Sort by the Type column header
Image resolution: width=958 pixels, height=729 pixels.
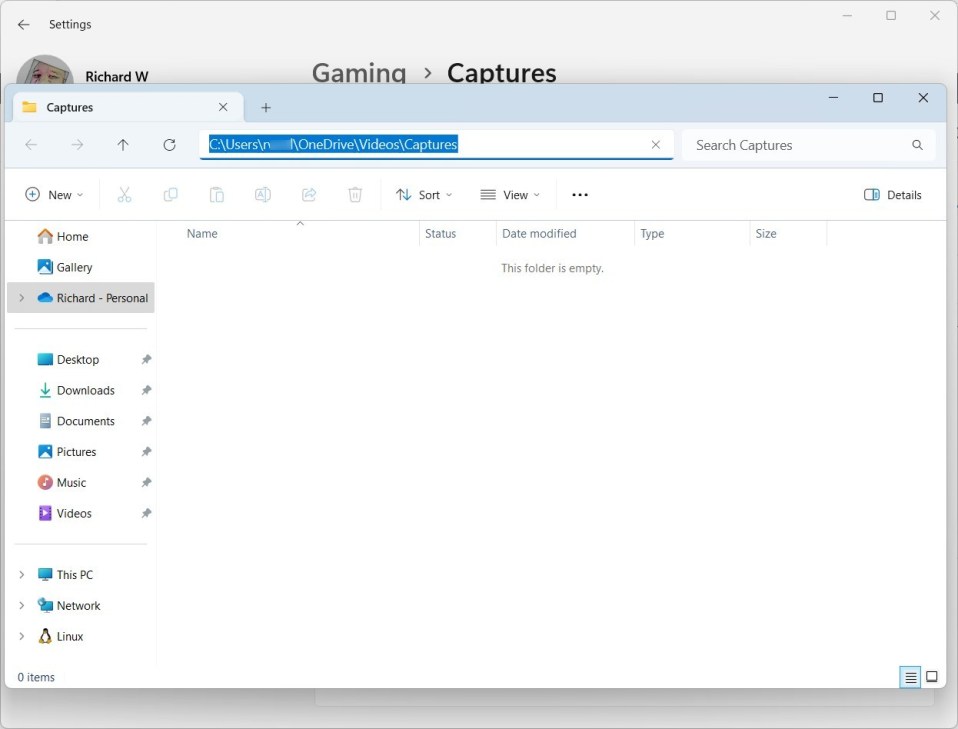652,234
